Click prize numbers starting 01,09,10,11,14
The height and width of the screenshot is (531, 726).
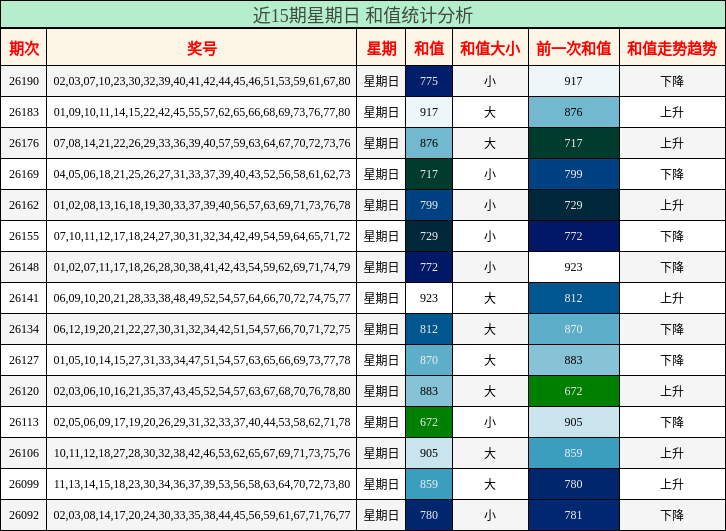click(x=201, y=112)
